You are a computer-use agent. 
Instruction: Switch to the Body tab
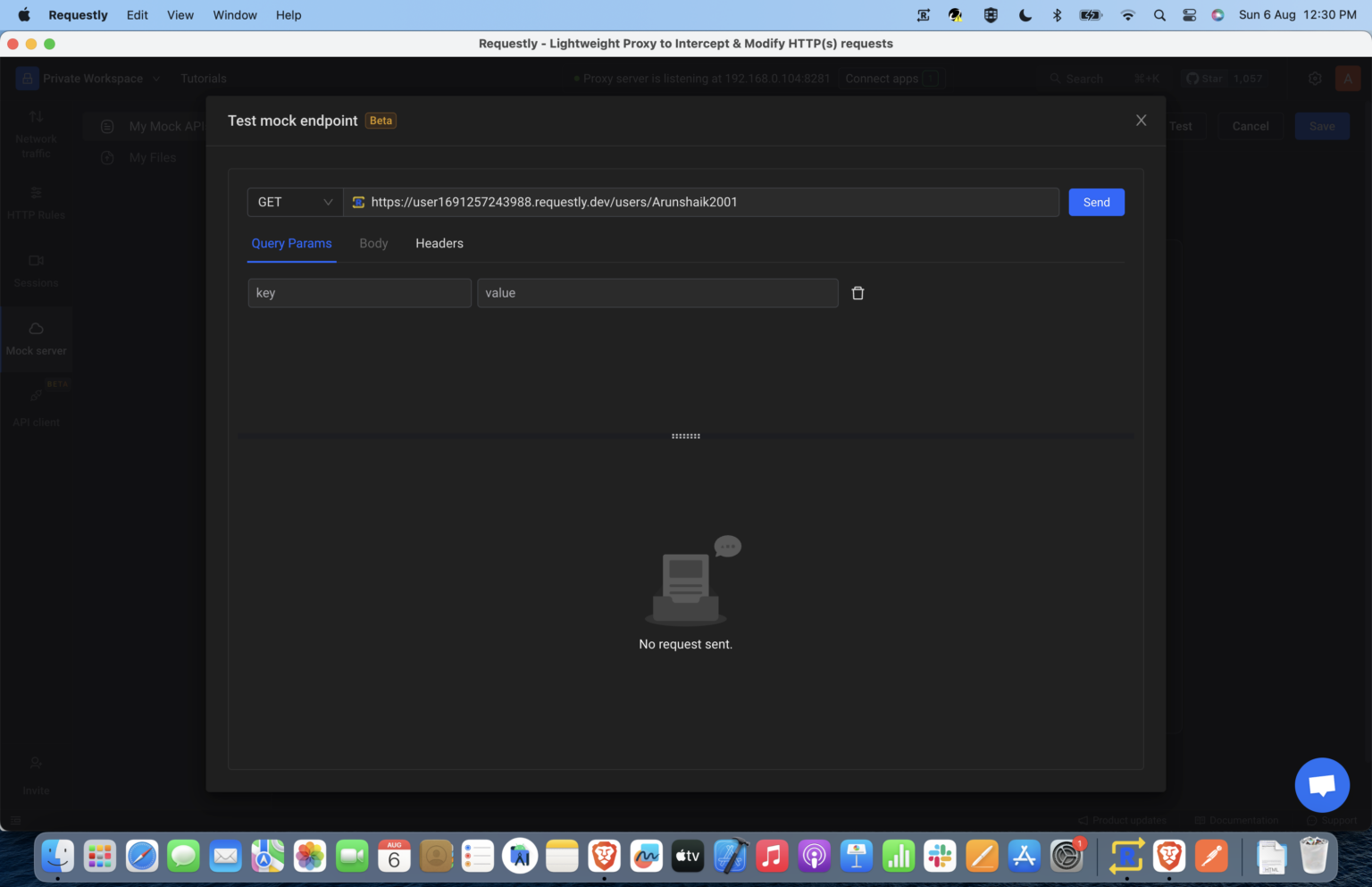(373, 243)
